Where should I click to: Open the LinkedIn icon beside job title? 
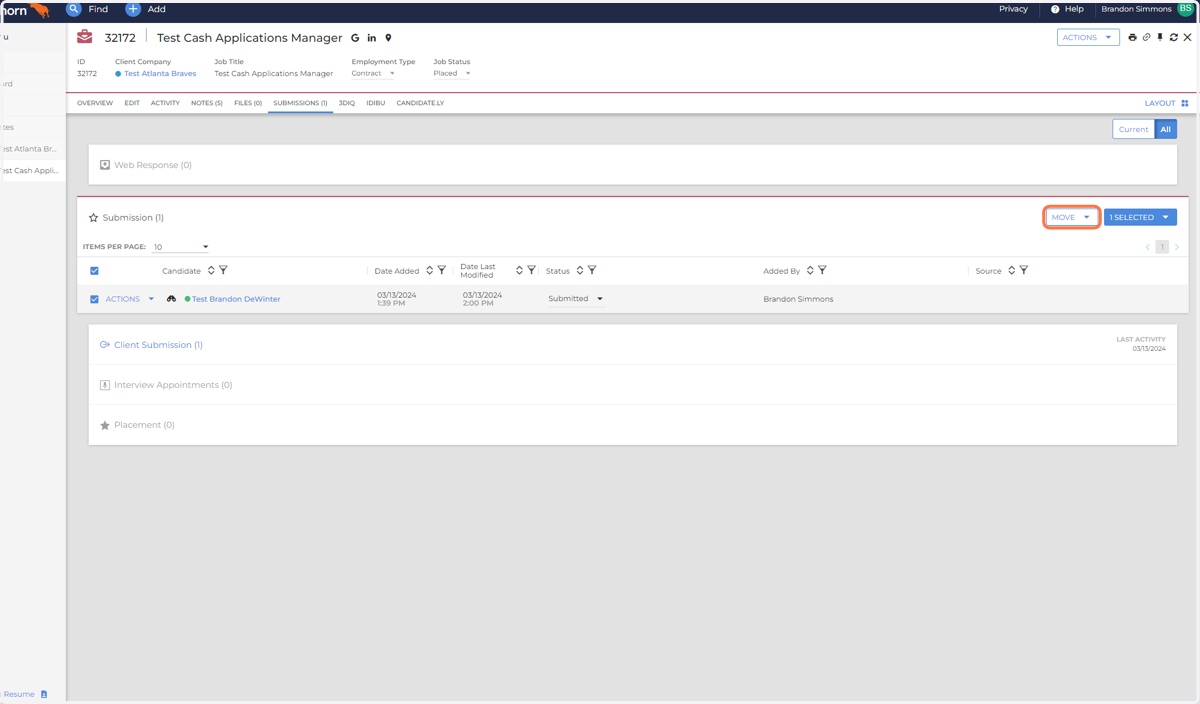point(372,38)
